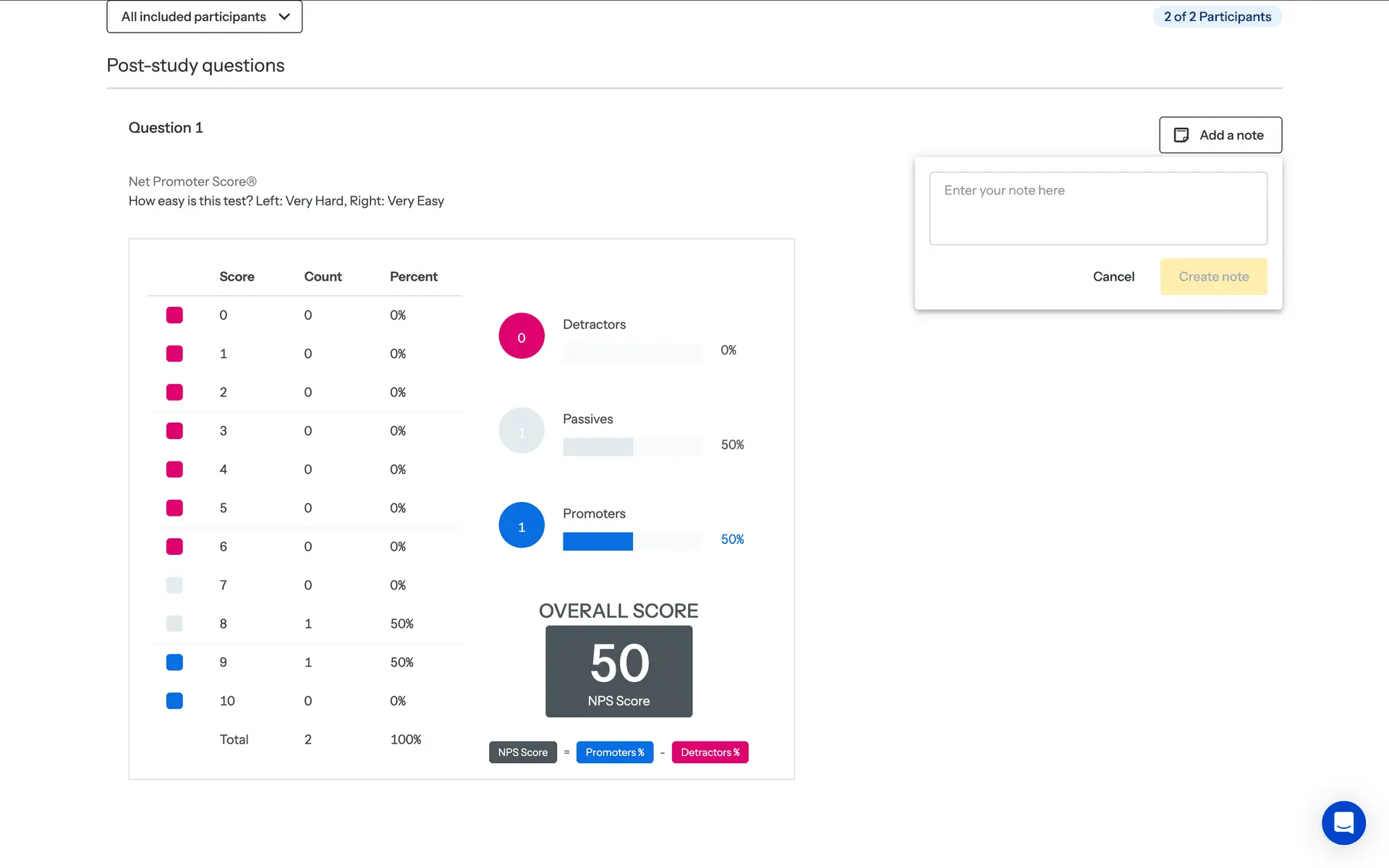The height and width of the screenshot is (868, 1389).
Task: Click the blue swatch for score 9
Action: coord(174,663)
